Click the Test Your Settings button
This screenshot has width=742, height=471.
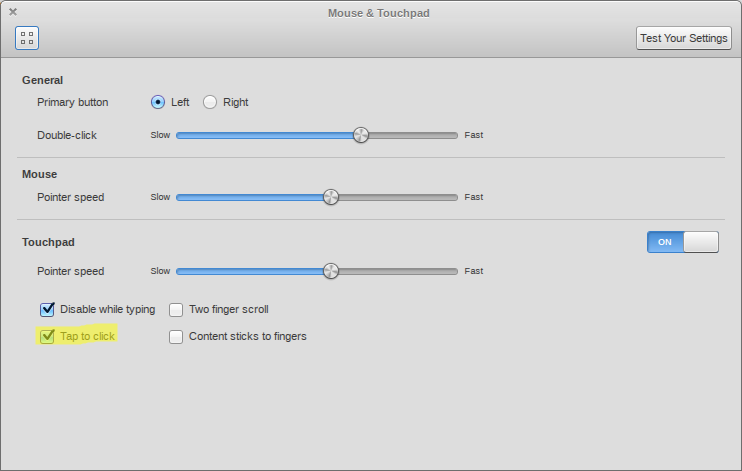coord(684,38)
